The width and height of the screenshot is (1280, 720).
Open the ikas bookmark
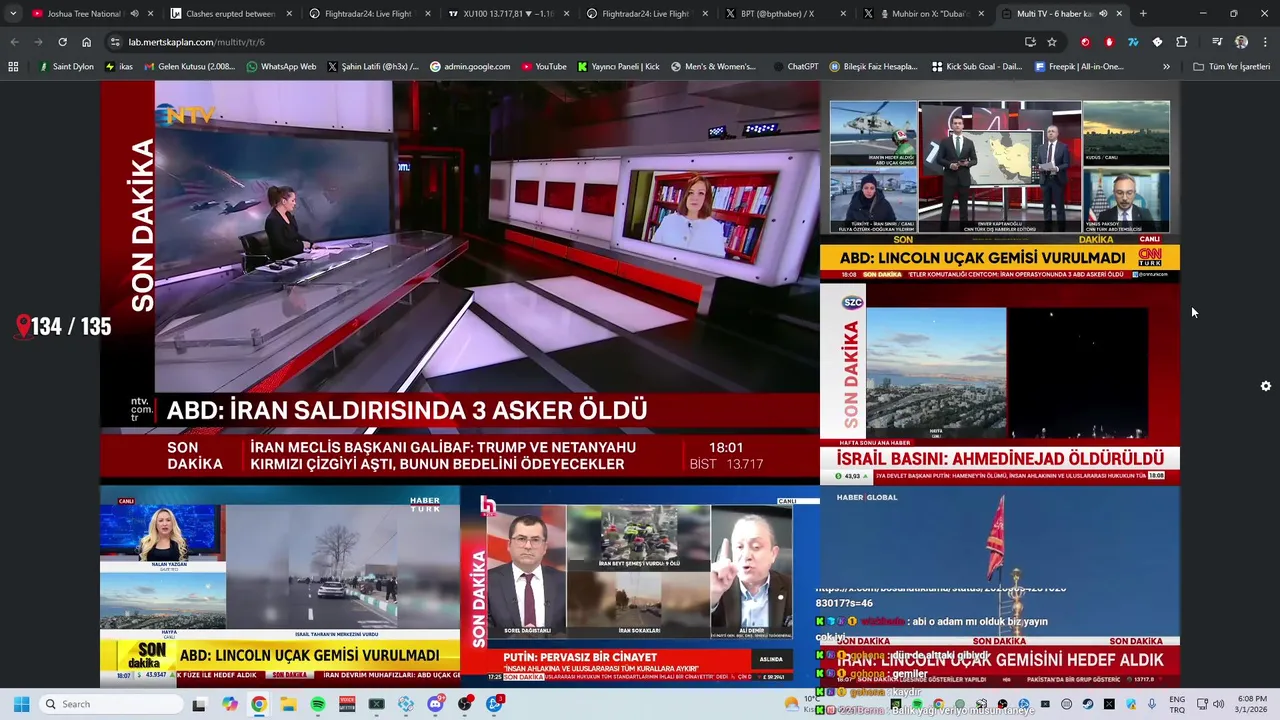pos(118,67)
